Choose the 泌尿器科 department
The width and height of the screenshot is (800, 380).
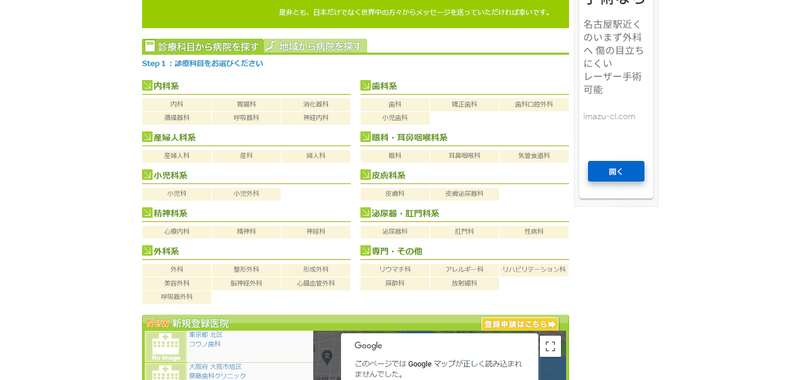pyautogui.click(x=395, y=232)
